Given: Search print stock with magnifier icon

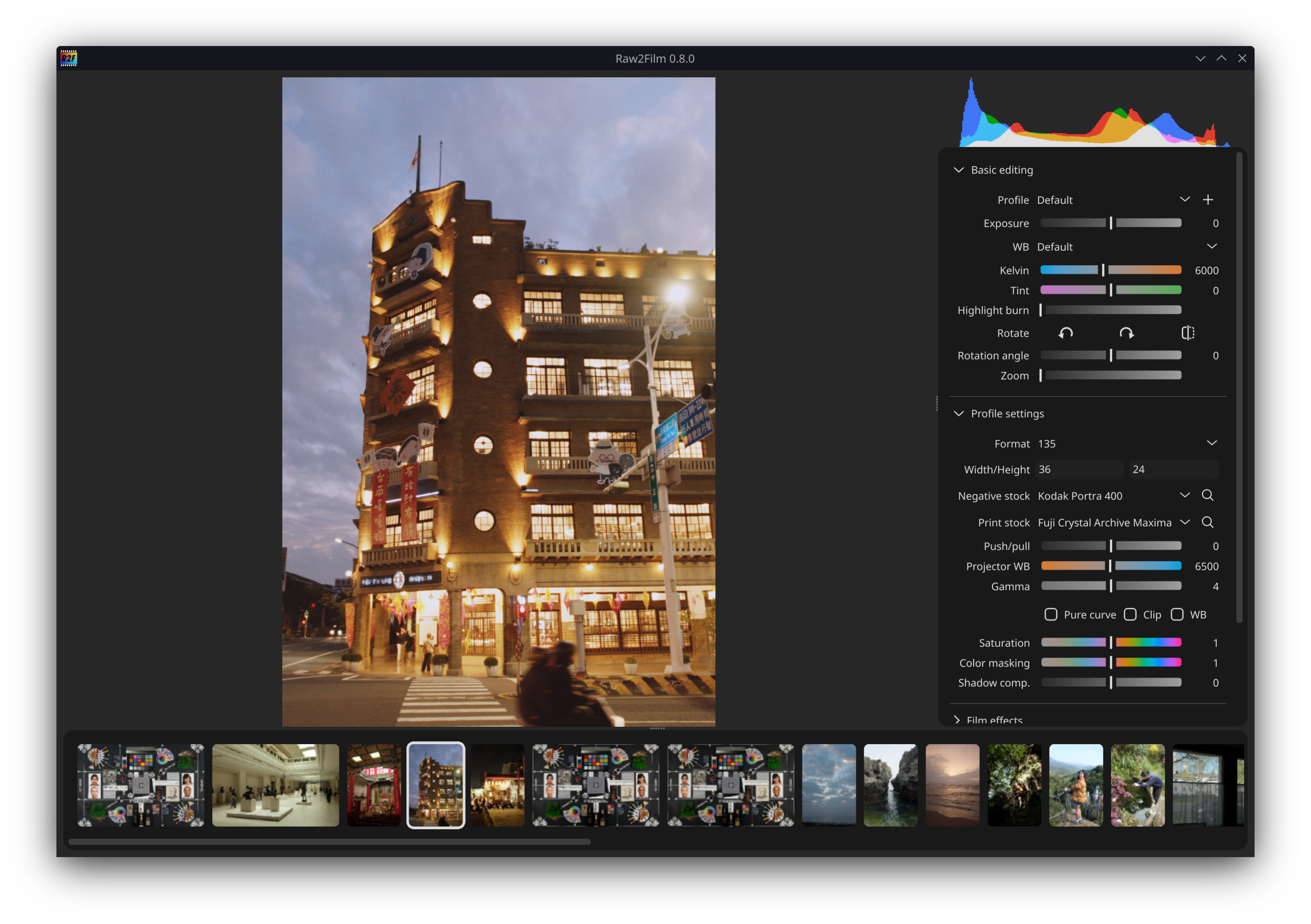Looking at the screenshot, I should [1208, 522].
